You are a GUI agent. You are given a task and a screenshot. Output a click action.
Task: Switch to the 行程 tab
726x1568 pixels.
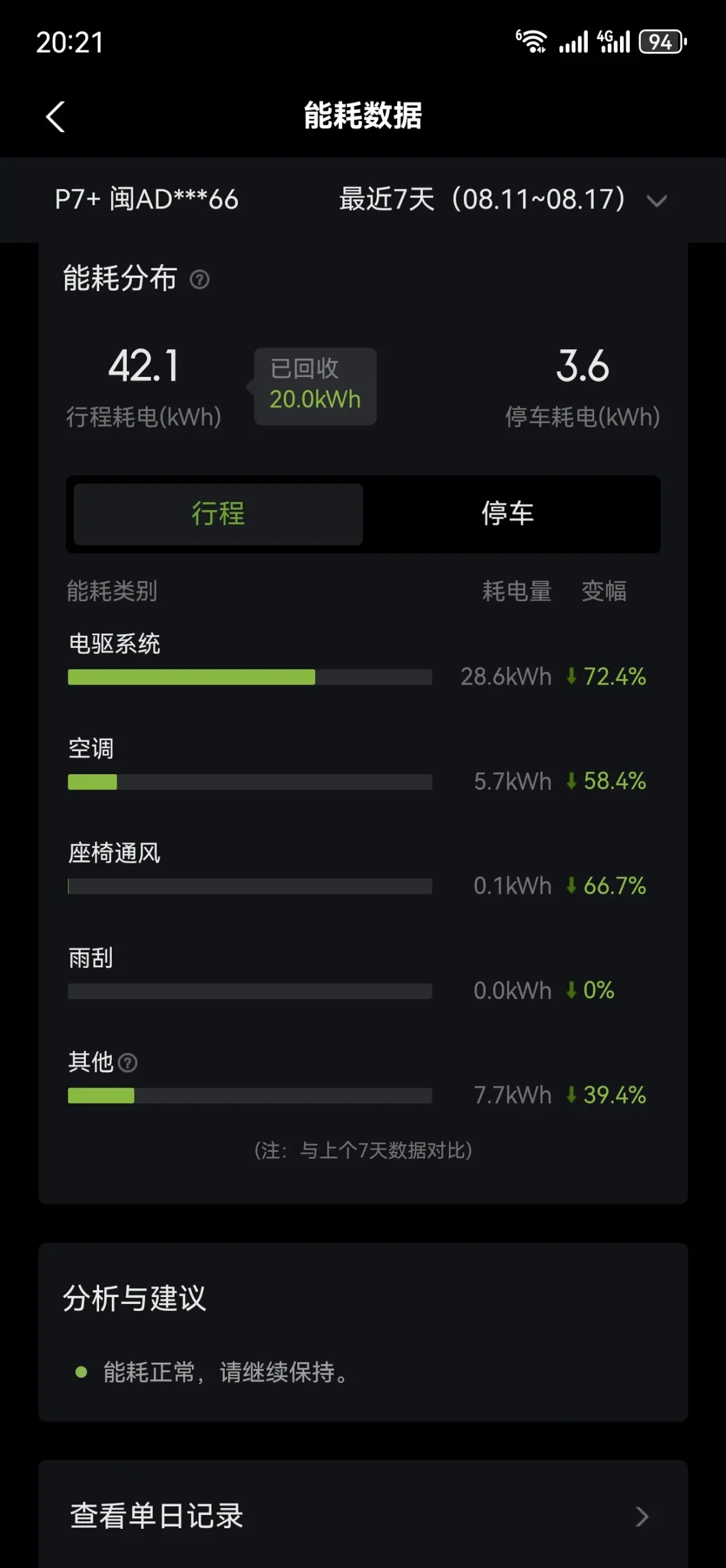(218, 514)
